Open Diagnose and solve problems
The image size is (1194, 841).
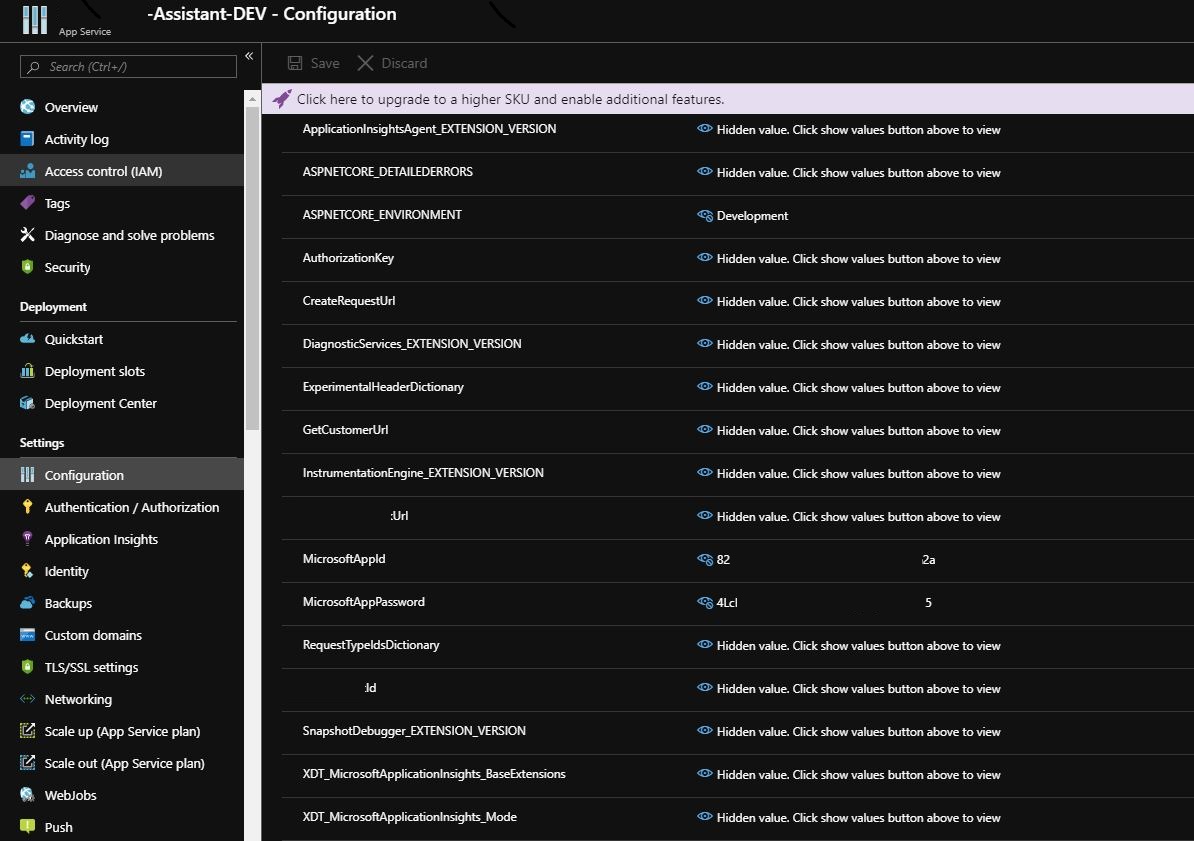130,235
